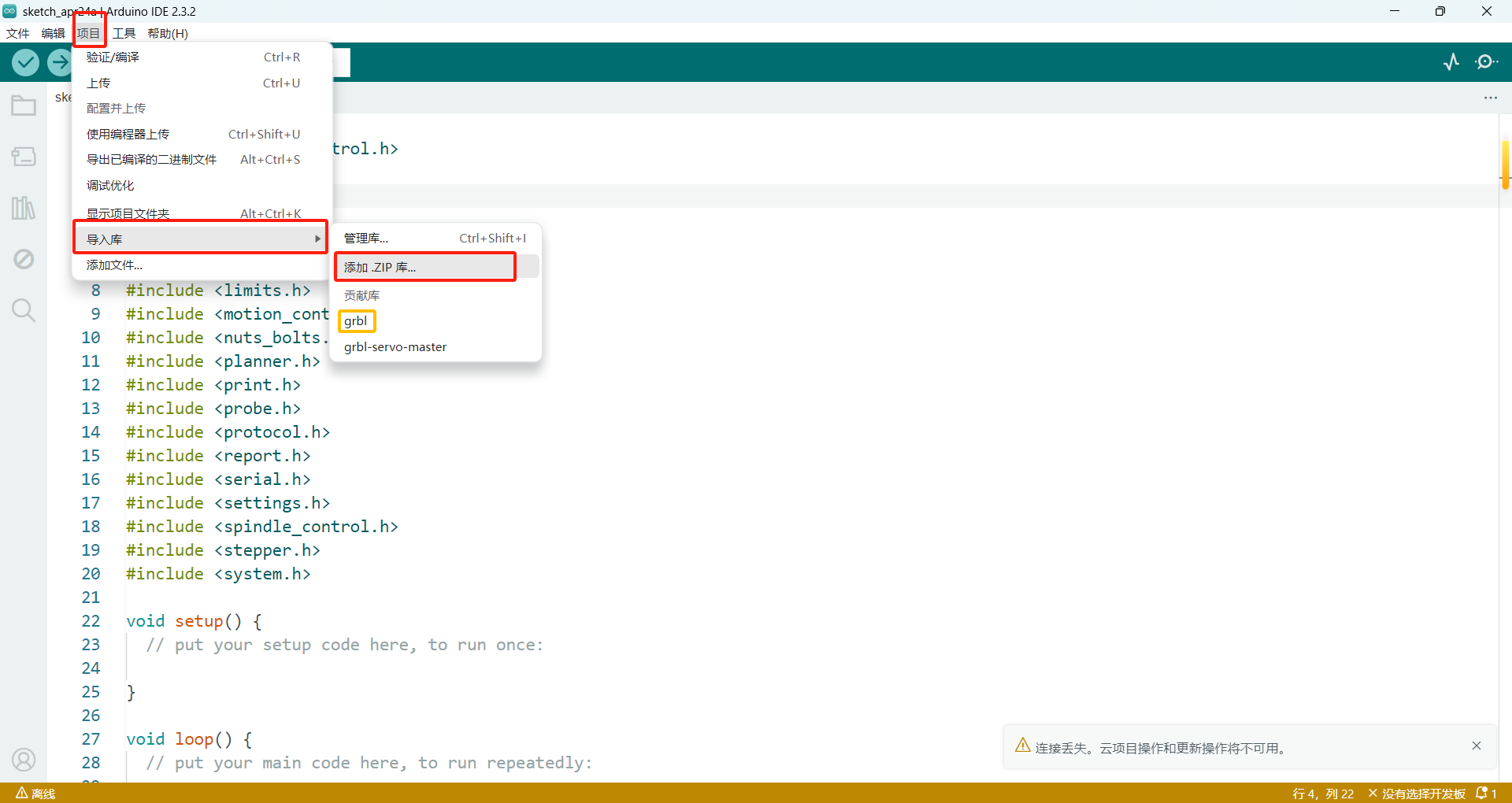Screen dimensions: 1512x803
Task: Click line number 27 in gutter
Action: (x=91, y=739)
